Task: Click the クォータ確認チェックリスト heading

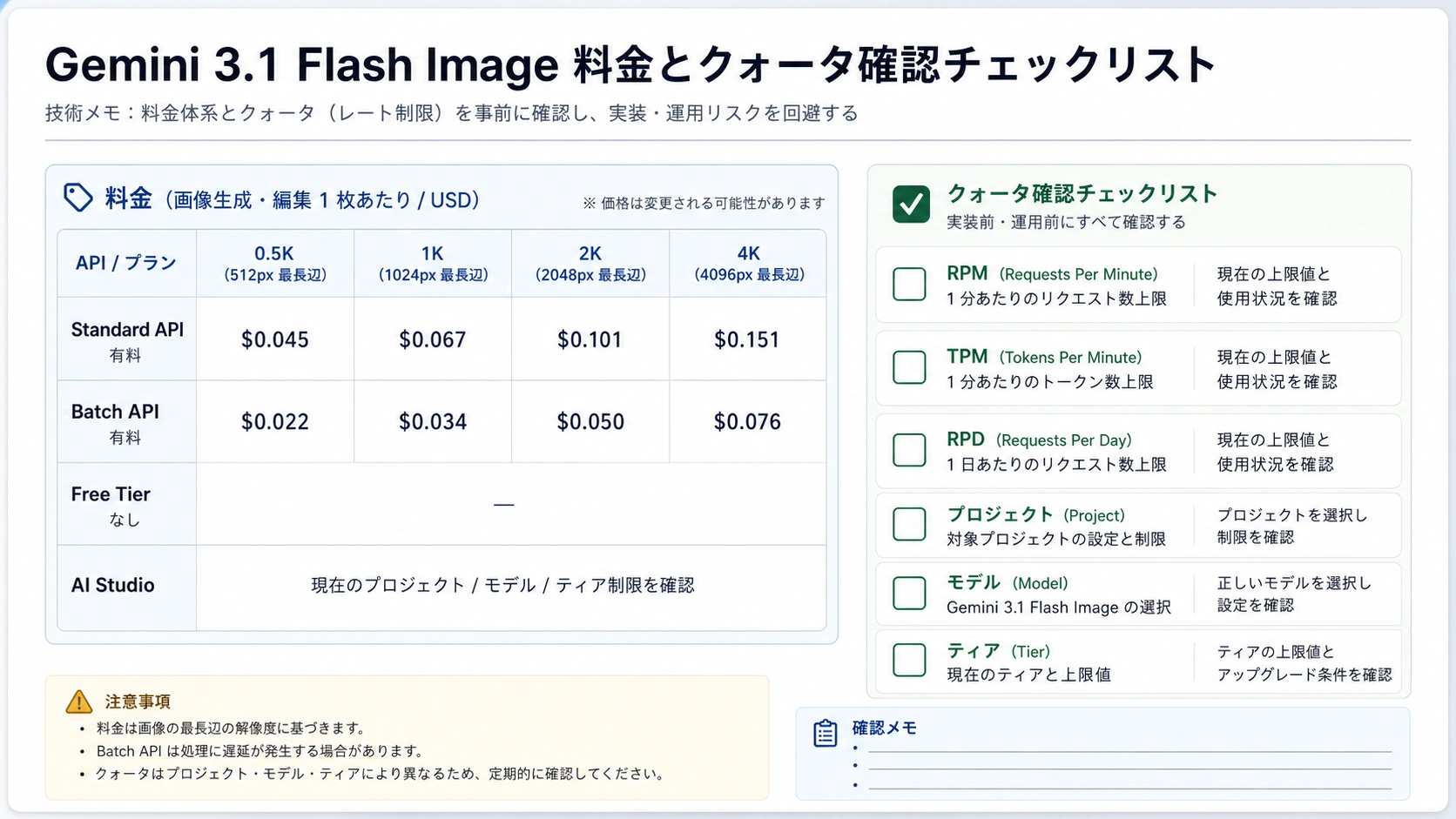Action: click(x=1082, y=193)
